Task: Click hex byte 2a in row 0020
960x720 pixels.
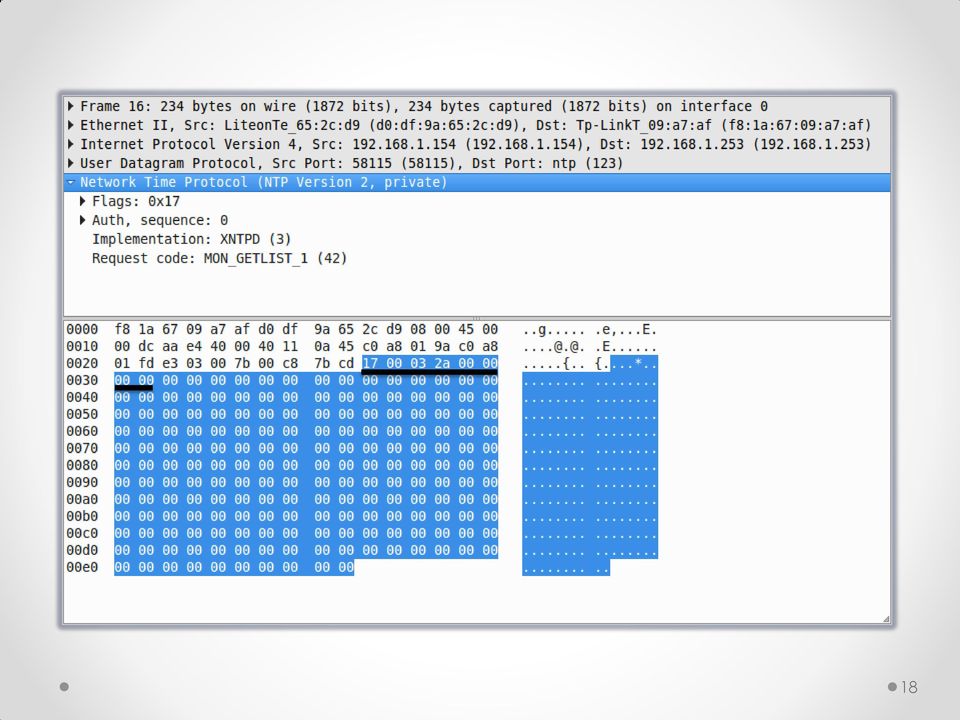Action: (x=442, y=364)
